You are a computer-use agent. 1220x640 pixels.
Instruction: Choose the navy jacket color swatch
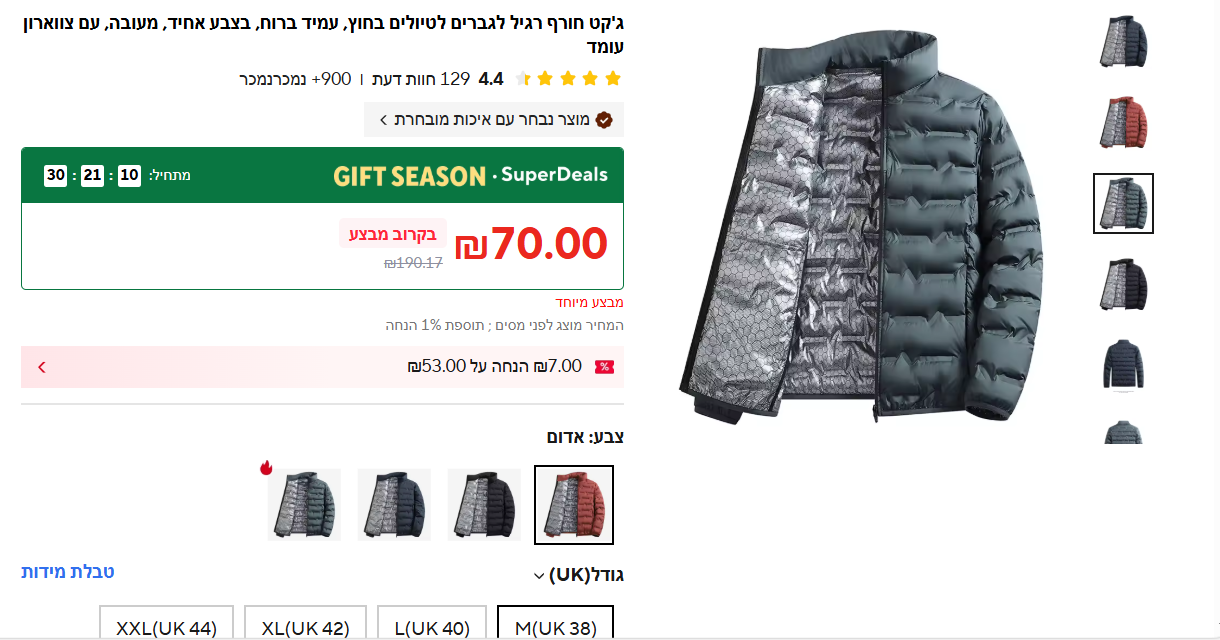(394, 505)
